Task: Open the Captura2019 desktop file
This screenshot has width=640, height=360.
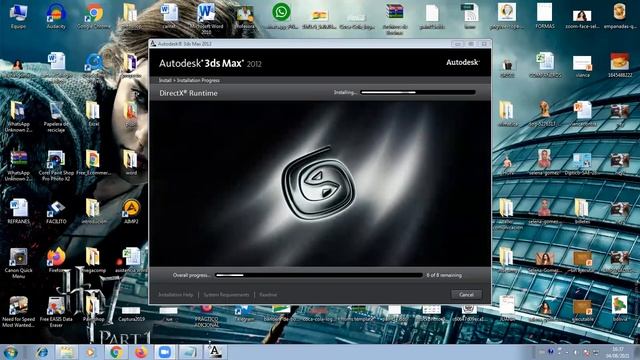Action: click(131, 313)
